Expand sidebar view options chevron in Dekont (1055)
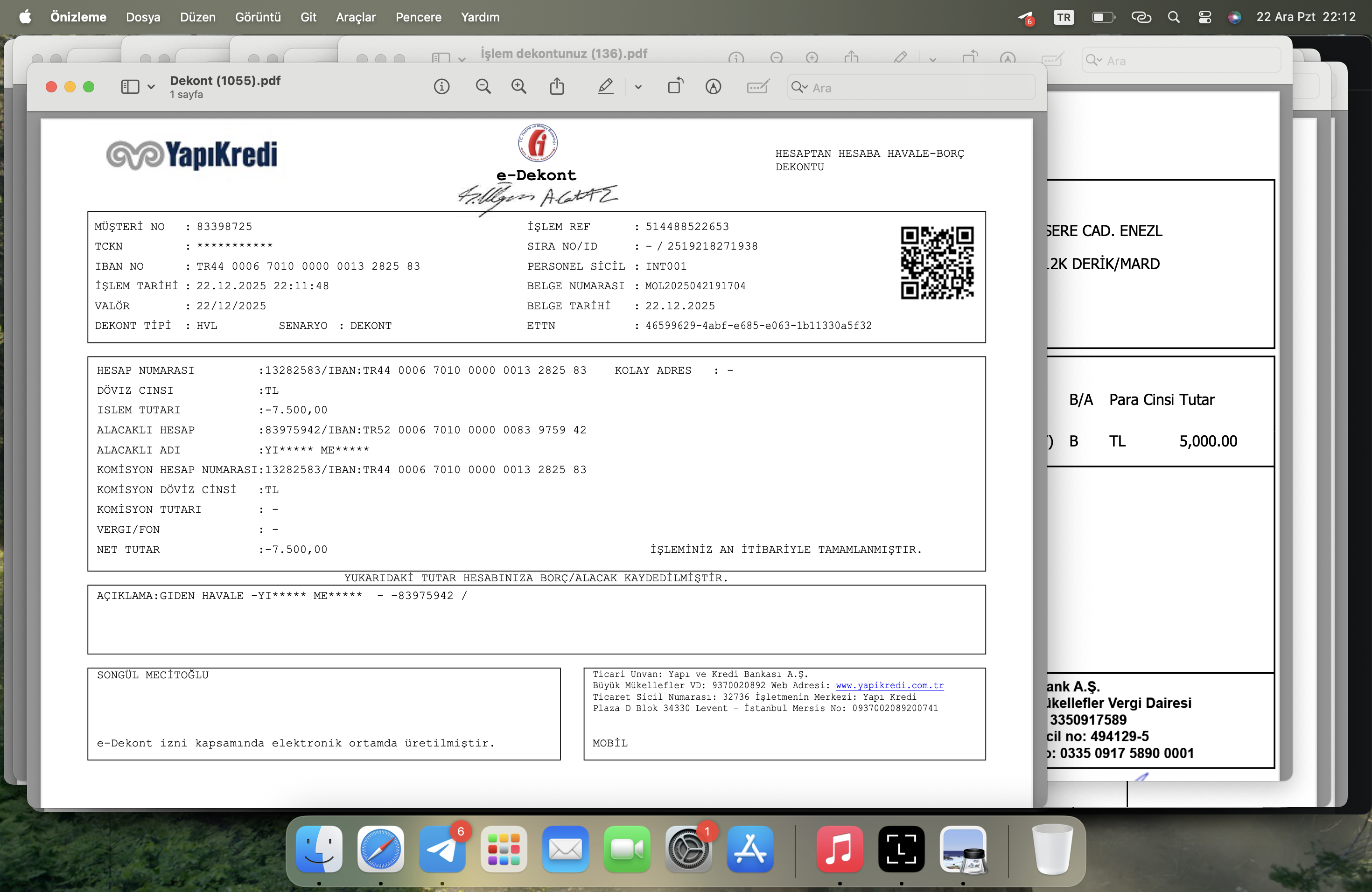Viewport: 1372px width, 892px height. point(151,87)
